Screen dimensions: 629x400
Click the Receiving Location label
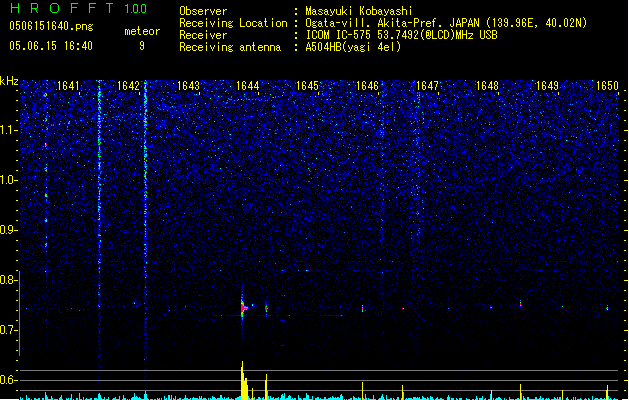pos(233,23)
